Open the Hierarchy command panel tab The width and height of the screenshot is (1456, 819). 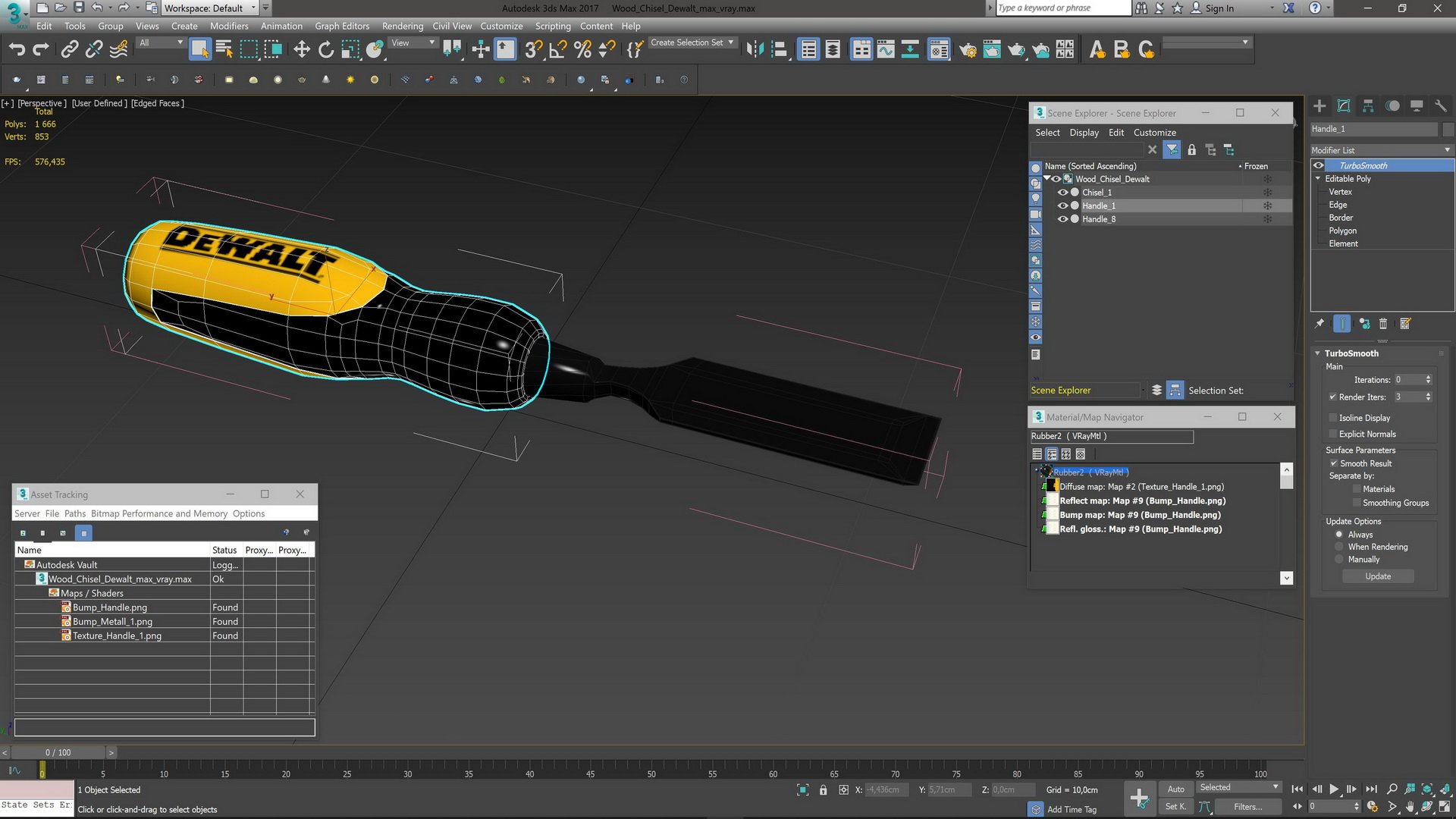tap(1368, 106)
